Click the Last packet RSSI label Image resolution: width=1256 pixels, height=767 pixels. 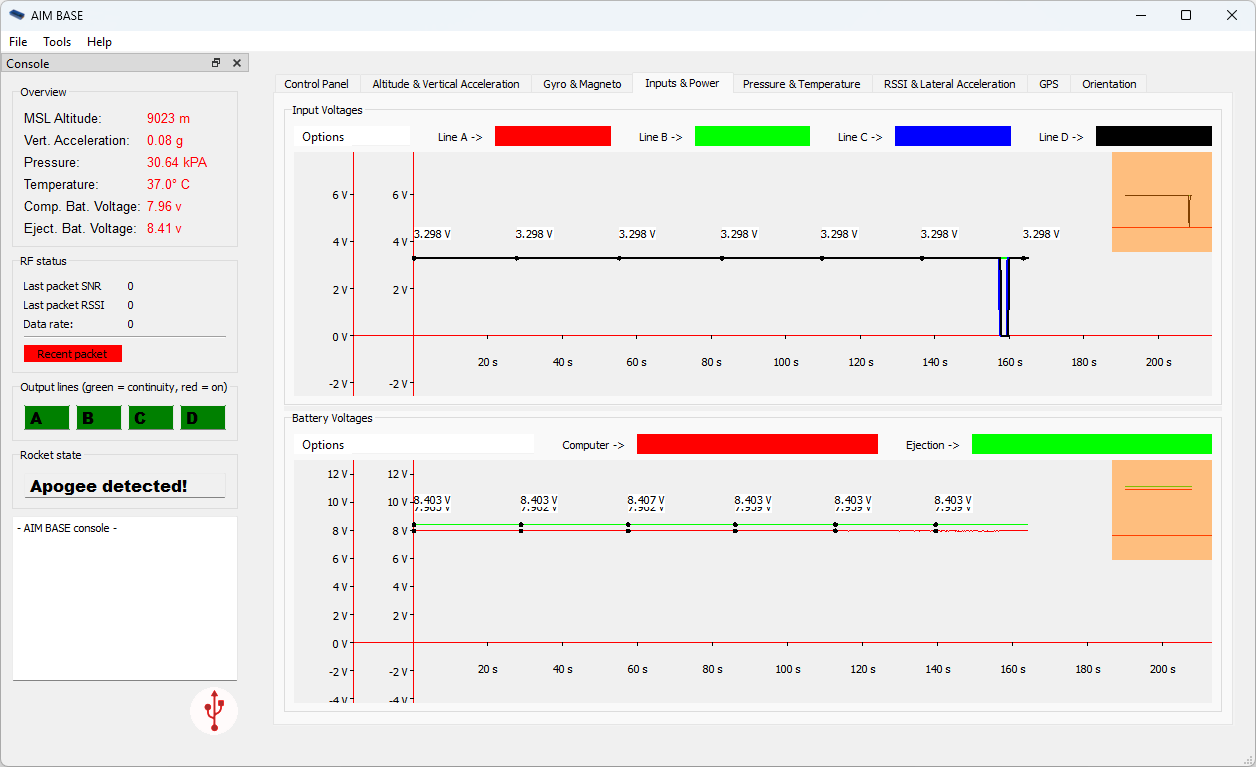pyautogui.click(x=64, y=305)
